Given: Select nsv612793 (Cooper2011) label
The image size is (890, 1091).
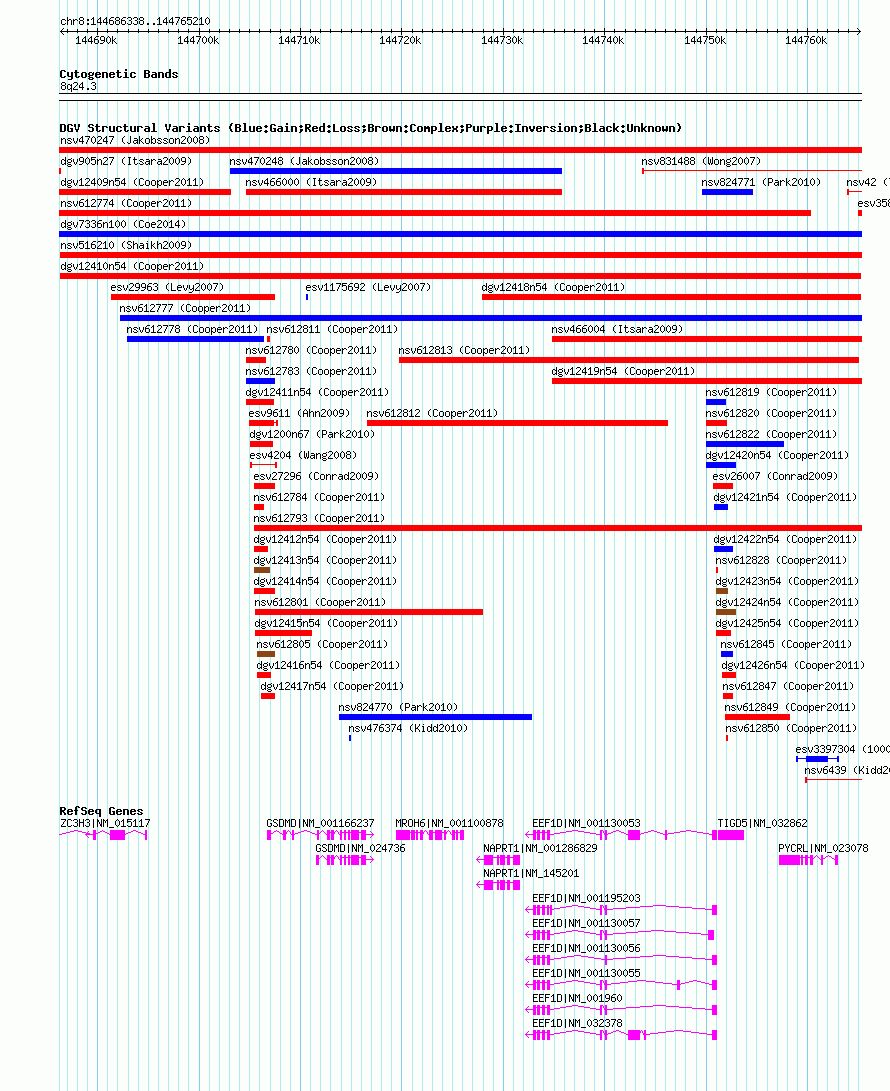Looking at the screenshot, I should tap(319, 517).
